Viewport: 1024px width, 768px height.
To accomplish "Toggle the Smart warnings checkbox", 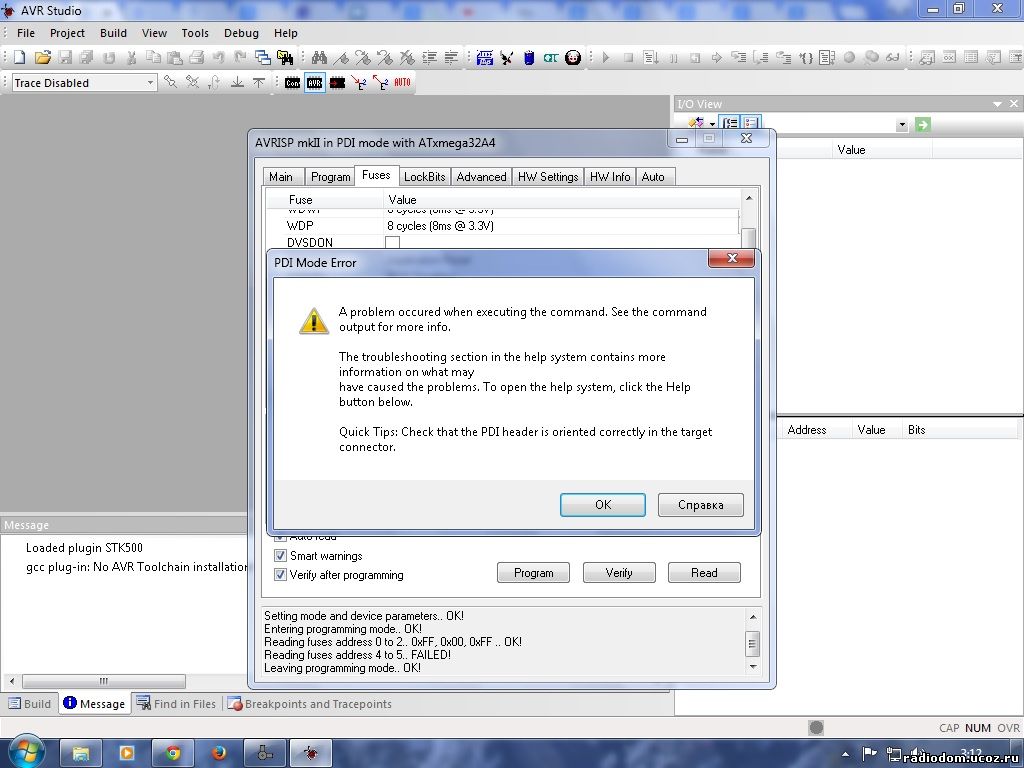I will click(x=280, y=556).
